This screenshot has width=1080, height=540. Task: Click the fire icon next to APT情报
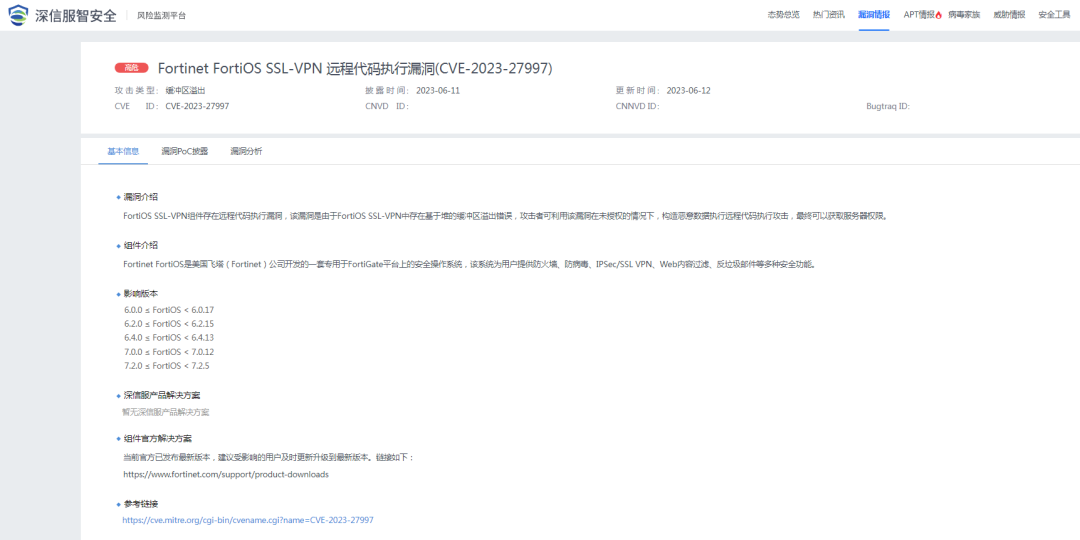(x=939, y=15)
